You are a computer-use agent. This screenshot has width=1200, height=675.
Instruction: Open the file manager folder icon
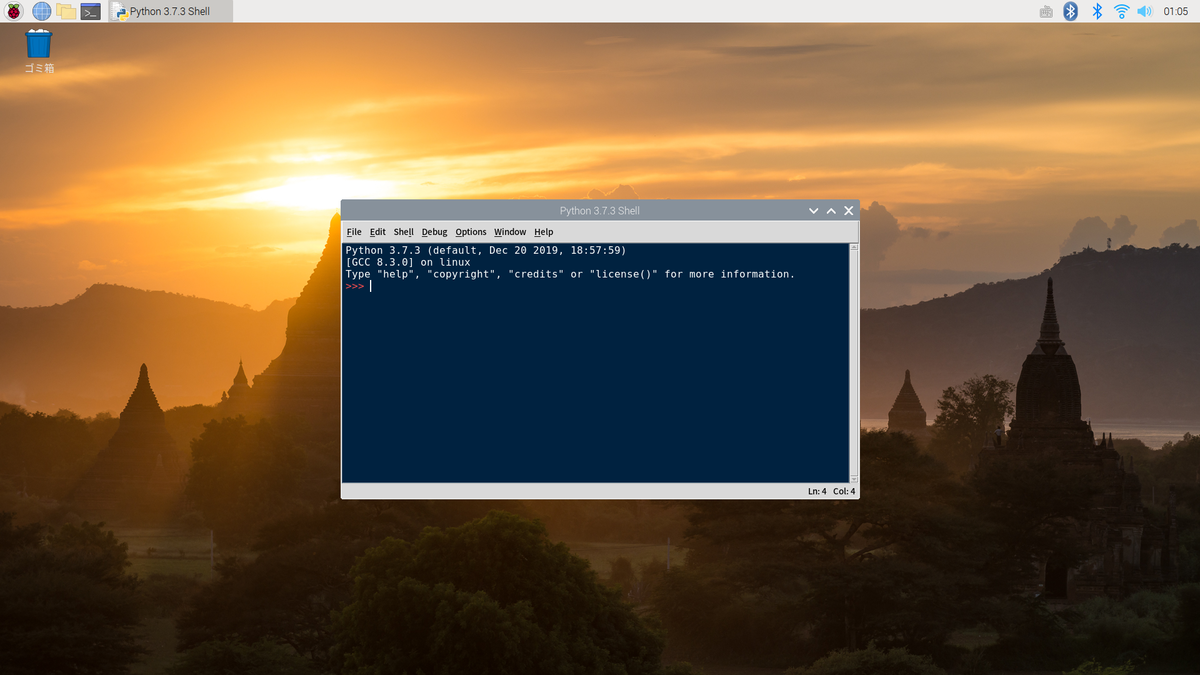coord(66,11)
